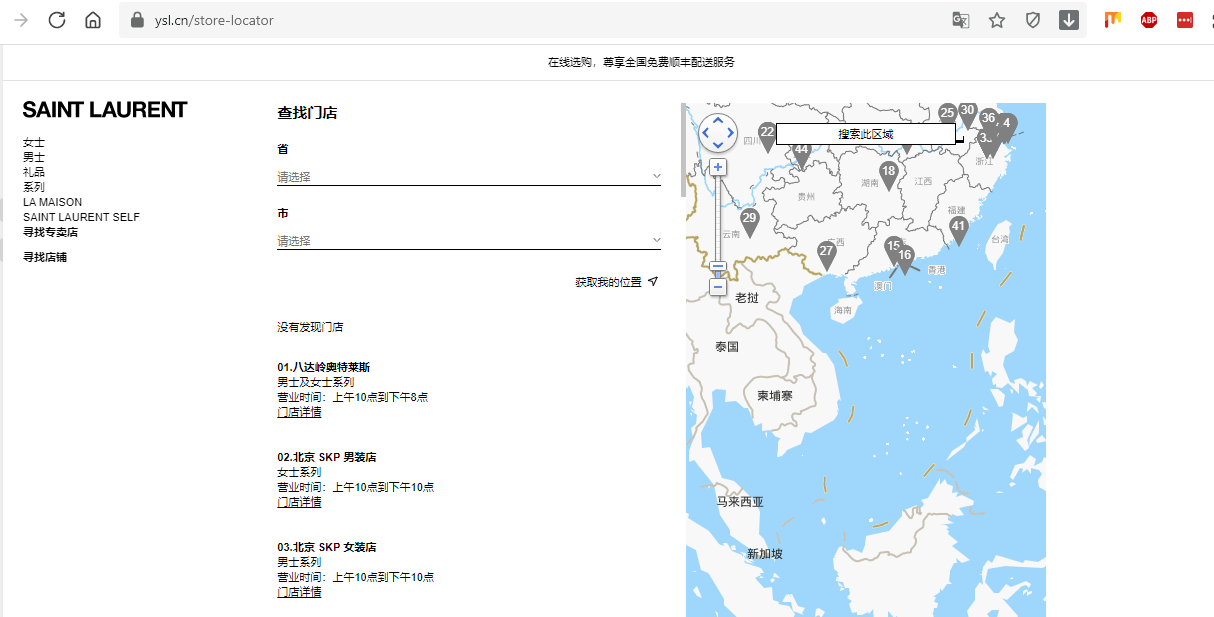Open the 省 province dropdown
1214x617 pixels.
(x=469, y=176)
